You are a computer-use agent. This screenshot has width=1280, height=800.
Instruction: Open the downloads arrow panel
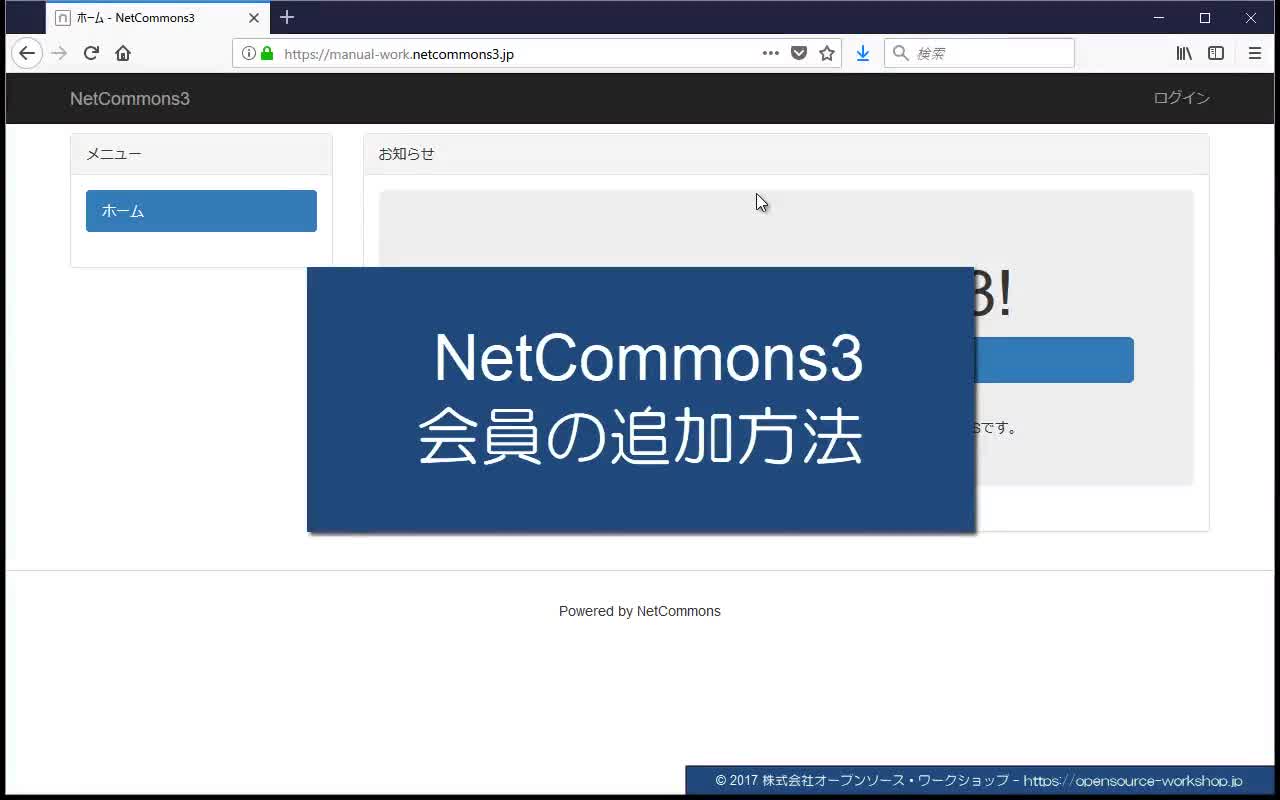point(863,53)
